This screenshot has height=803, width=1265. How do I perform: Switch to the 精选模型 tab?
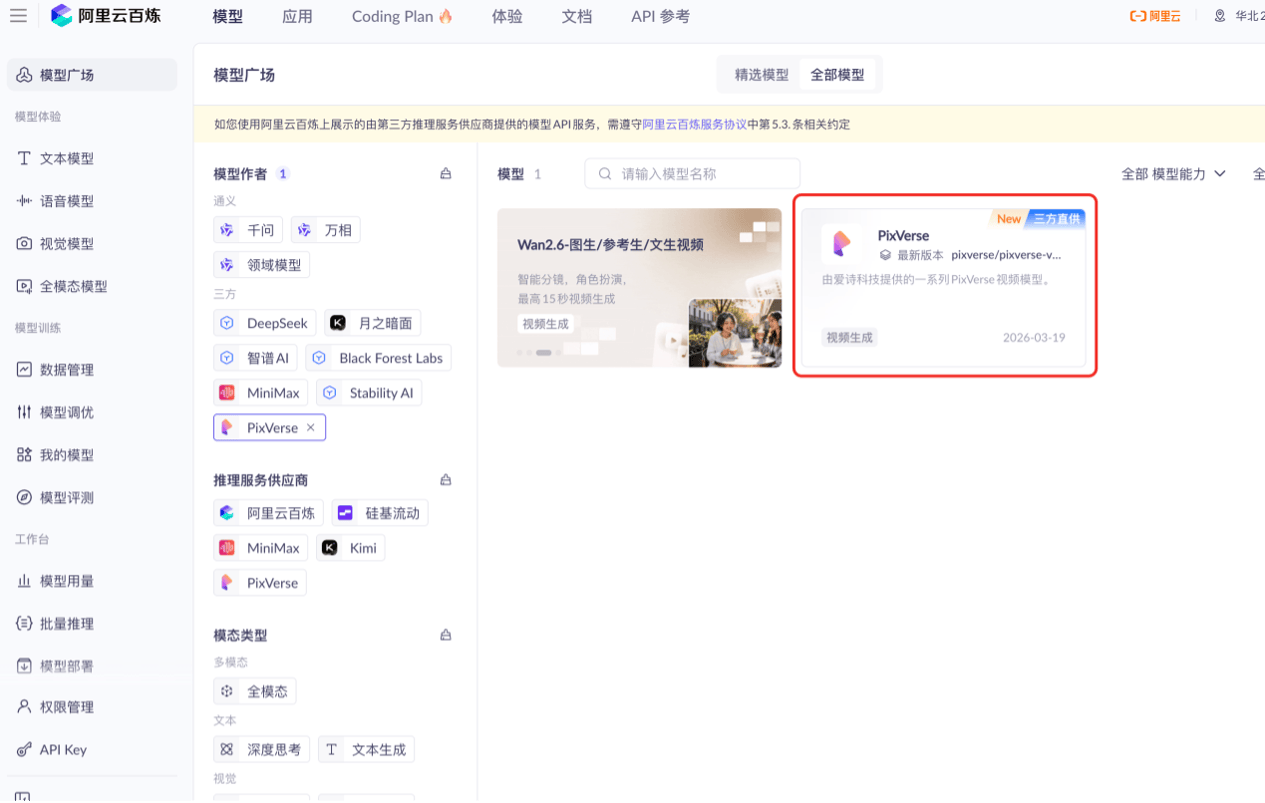(x=761, y=75)
